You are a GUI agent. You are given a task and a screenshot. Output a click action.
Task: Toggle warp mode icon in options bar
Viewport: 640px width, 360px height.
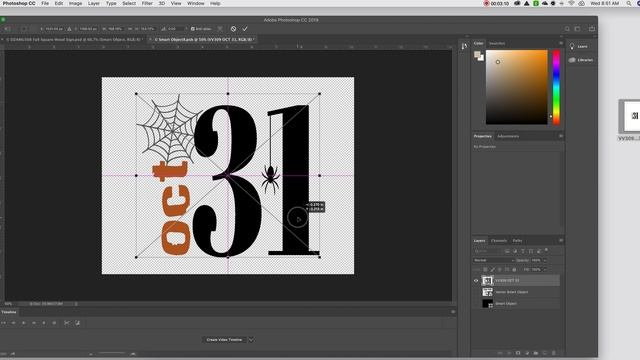click(x=220, y=29)
